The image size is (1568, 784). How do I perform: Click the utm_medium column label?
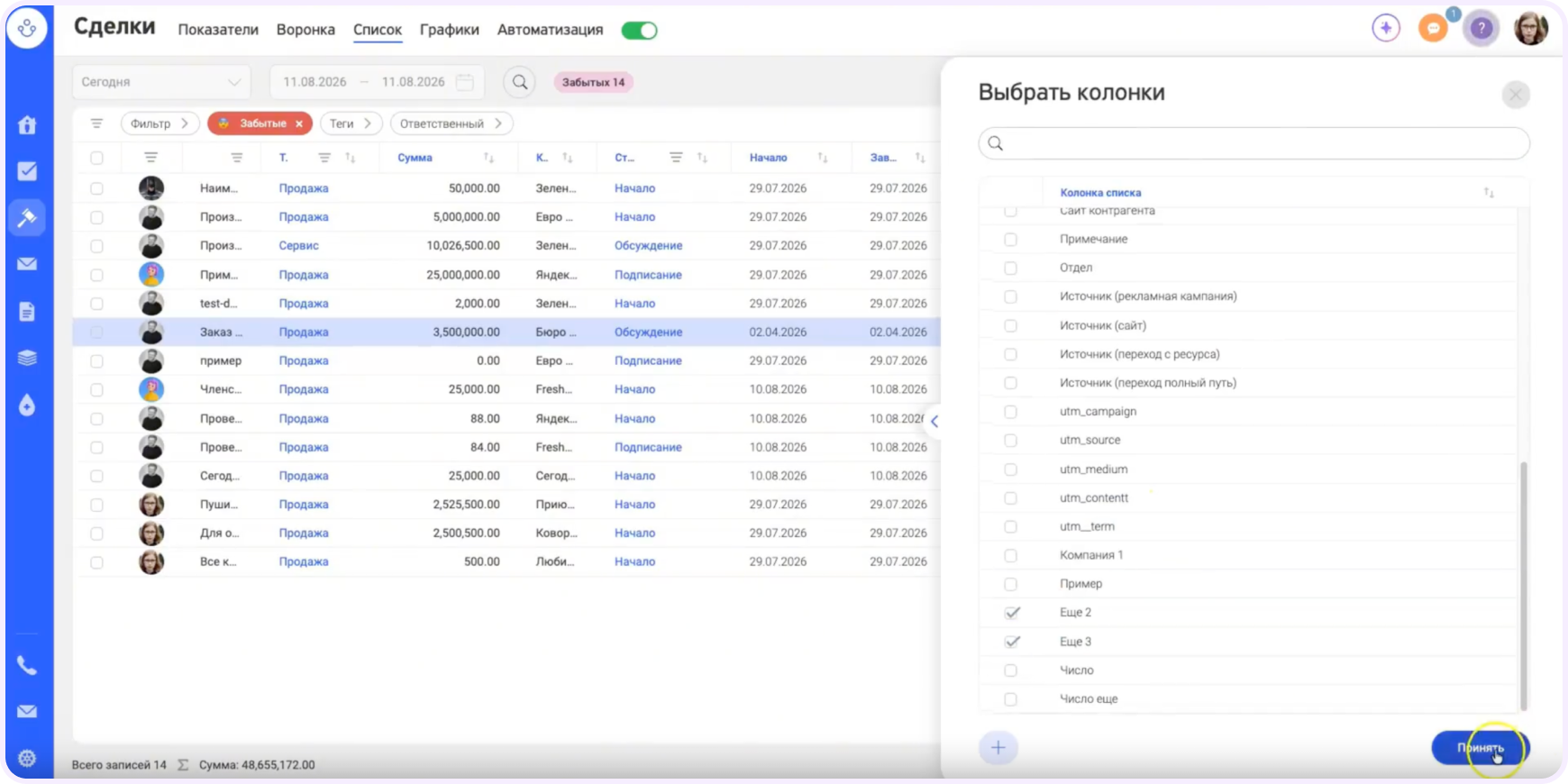(1093, 469)
